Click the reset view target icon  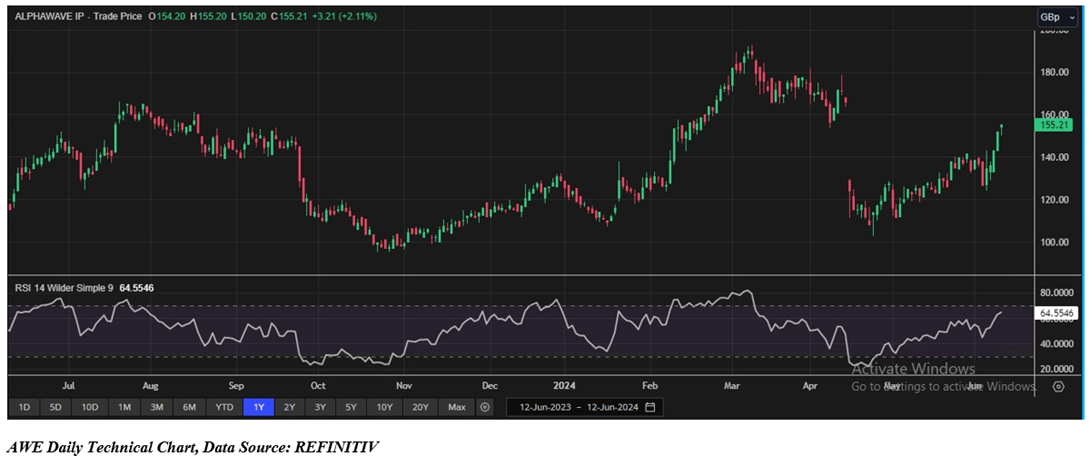[x=1058, y=387]
